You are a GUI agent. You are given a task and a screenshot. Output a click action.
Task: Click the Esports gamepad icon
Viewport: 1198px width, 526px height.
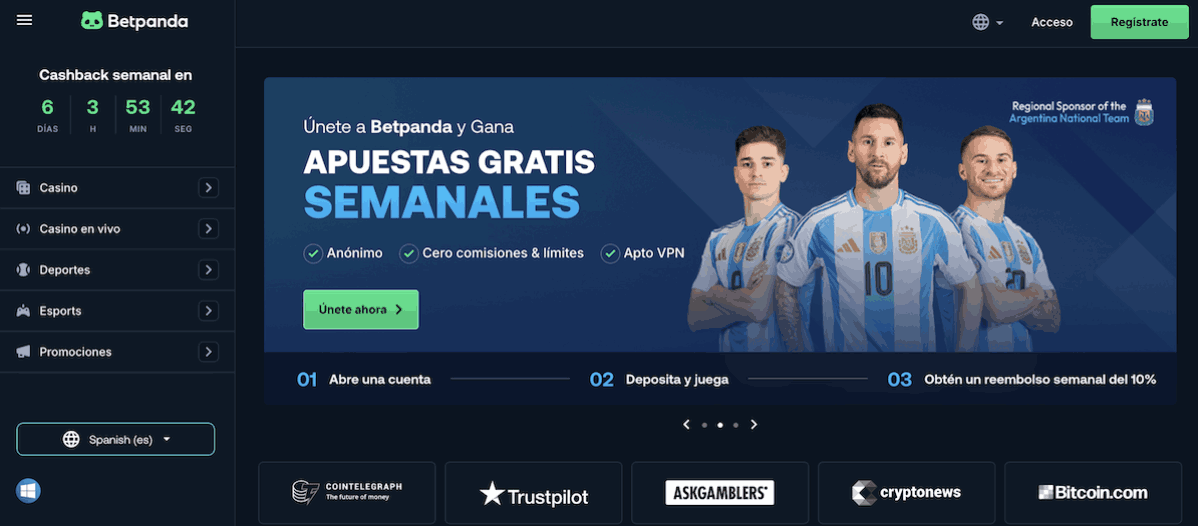(x=23, y=311)
